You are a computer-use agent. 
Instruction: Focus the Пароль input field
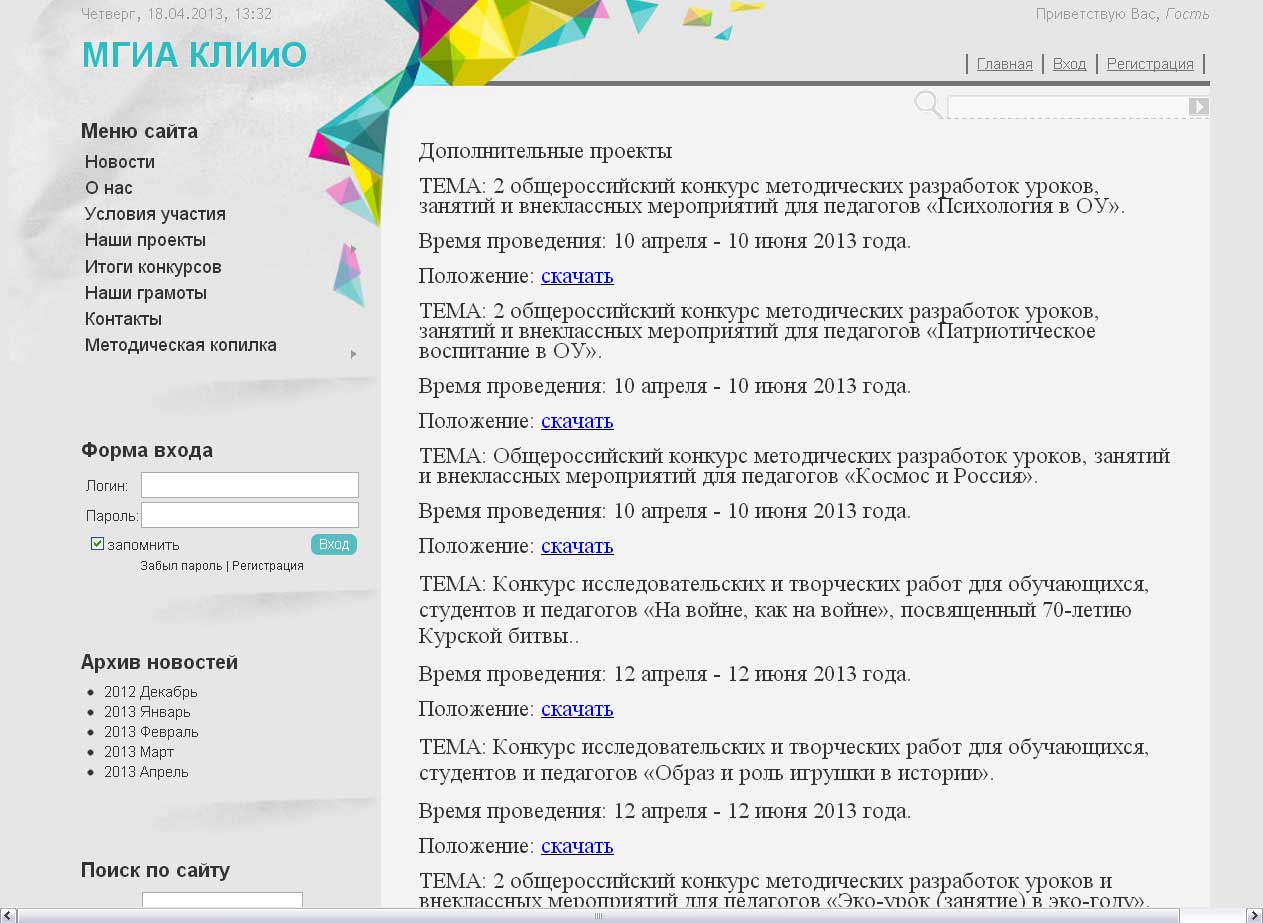pos(250,515)
